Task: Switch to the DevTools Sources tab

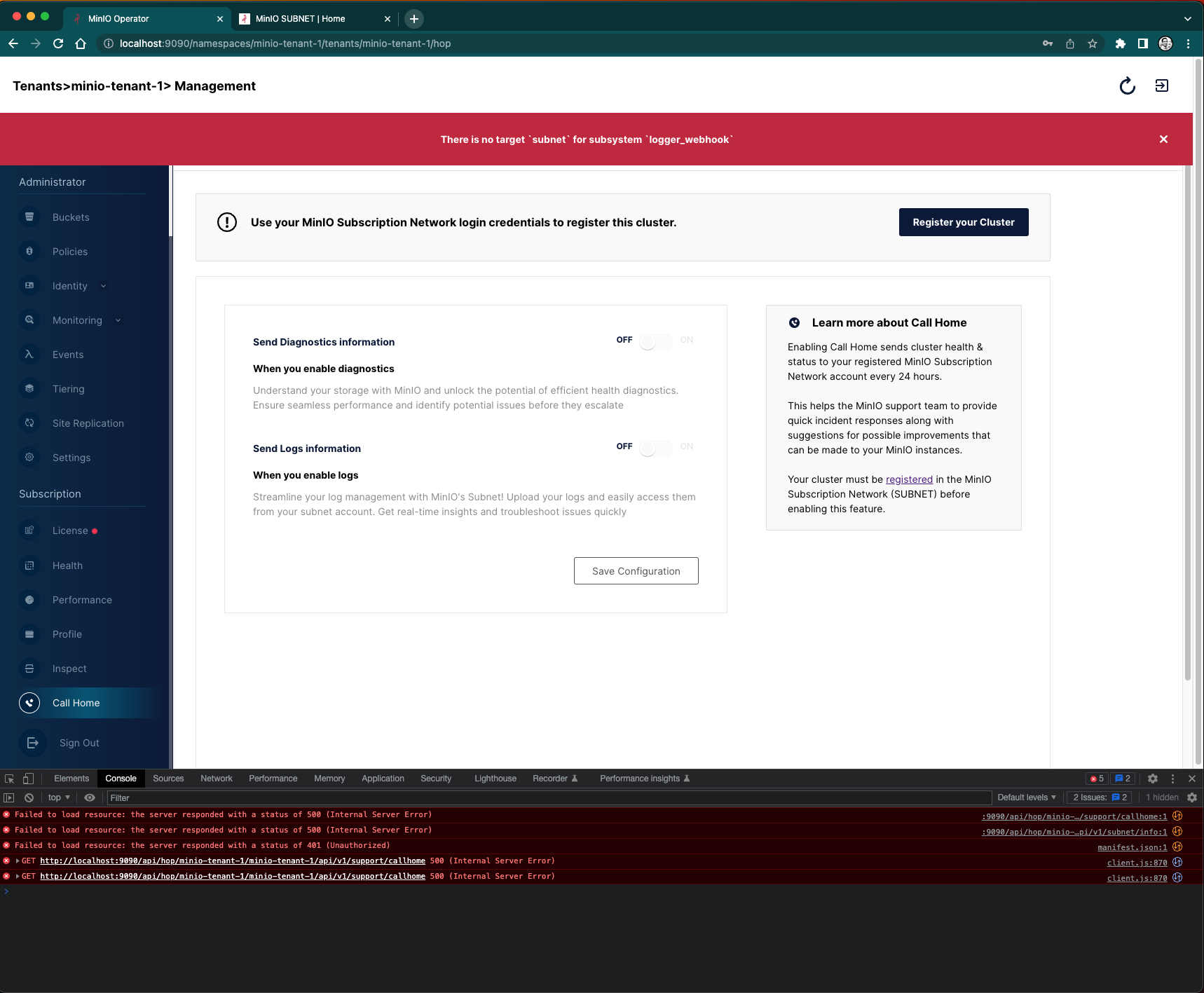Action: coord(168,779)
